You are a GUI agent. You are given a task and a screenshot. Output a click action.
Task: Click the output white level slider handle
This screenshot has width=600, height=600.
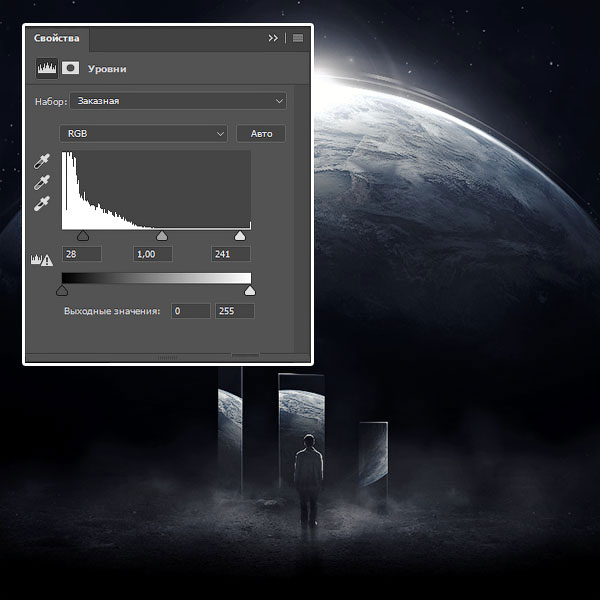[x=250, y=290]
